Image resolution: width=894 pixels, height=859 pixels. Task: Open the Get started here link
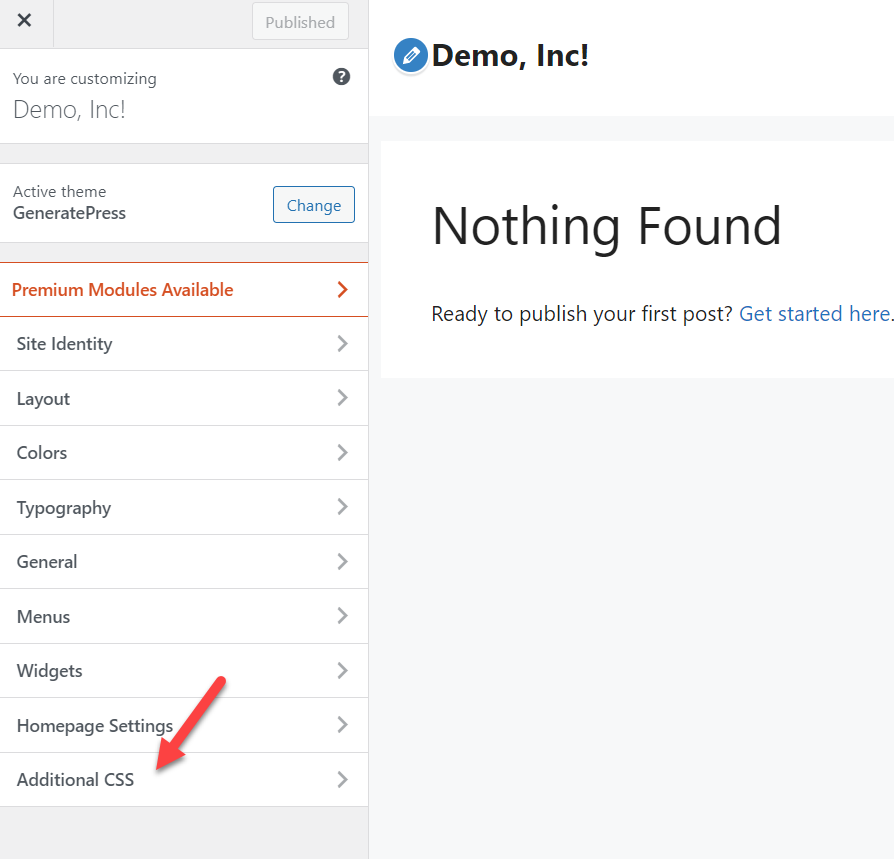tap(815, 314)
